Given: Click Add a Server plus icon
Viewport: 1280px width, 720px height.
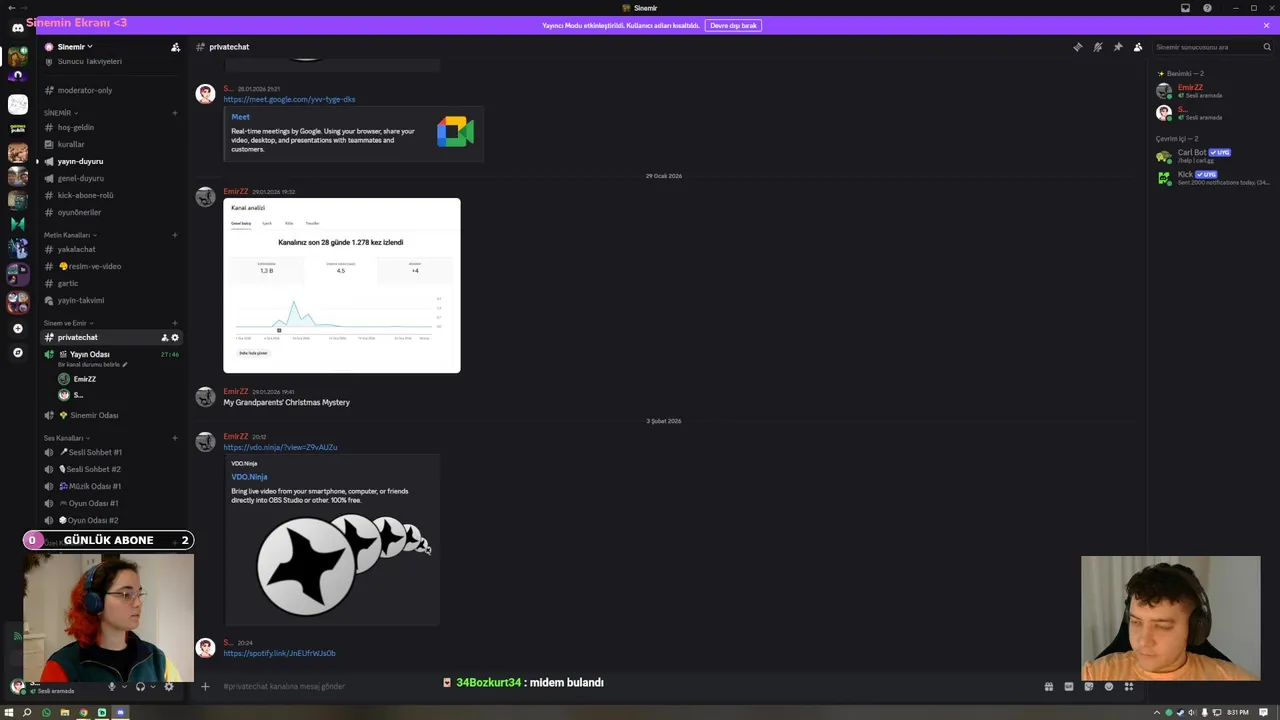Looking at the screenshot, I should [x=17, y=328].
